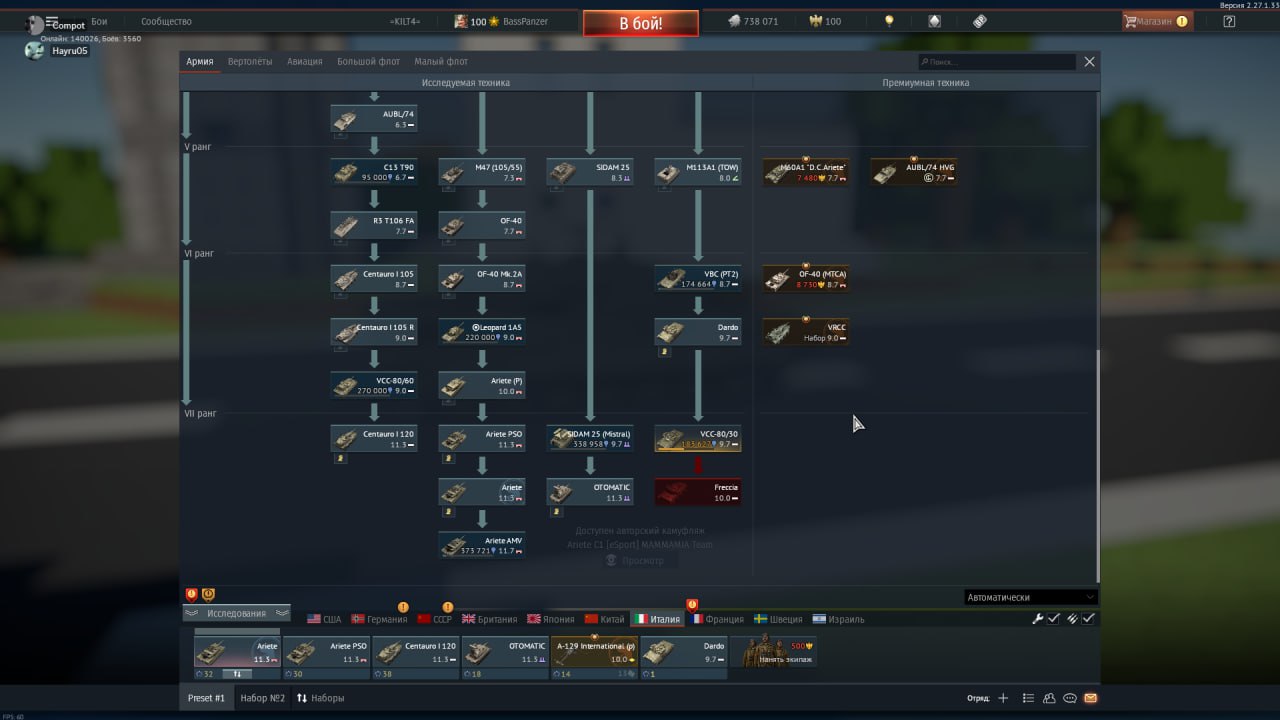Select the M113A1 (TOW) vehicle

(x=698, y=172)
